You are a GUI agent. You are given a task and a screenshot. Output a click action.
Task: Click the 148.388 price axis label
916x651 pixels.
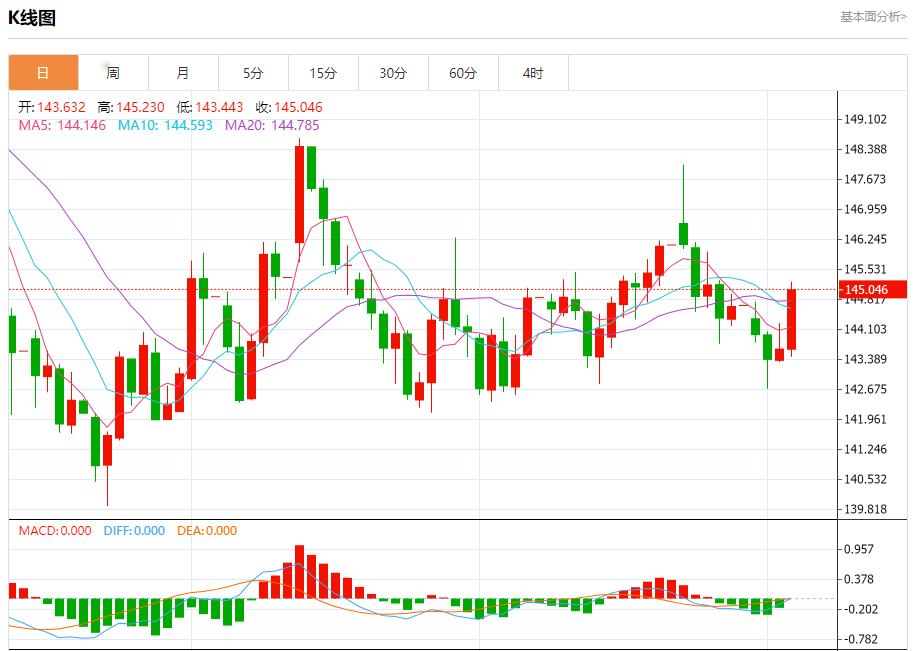865,149
